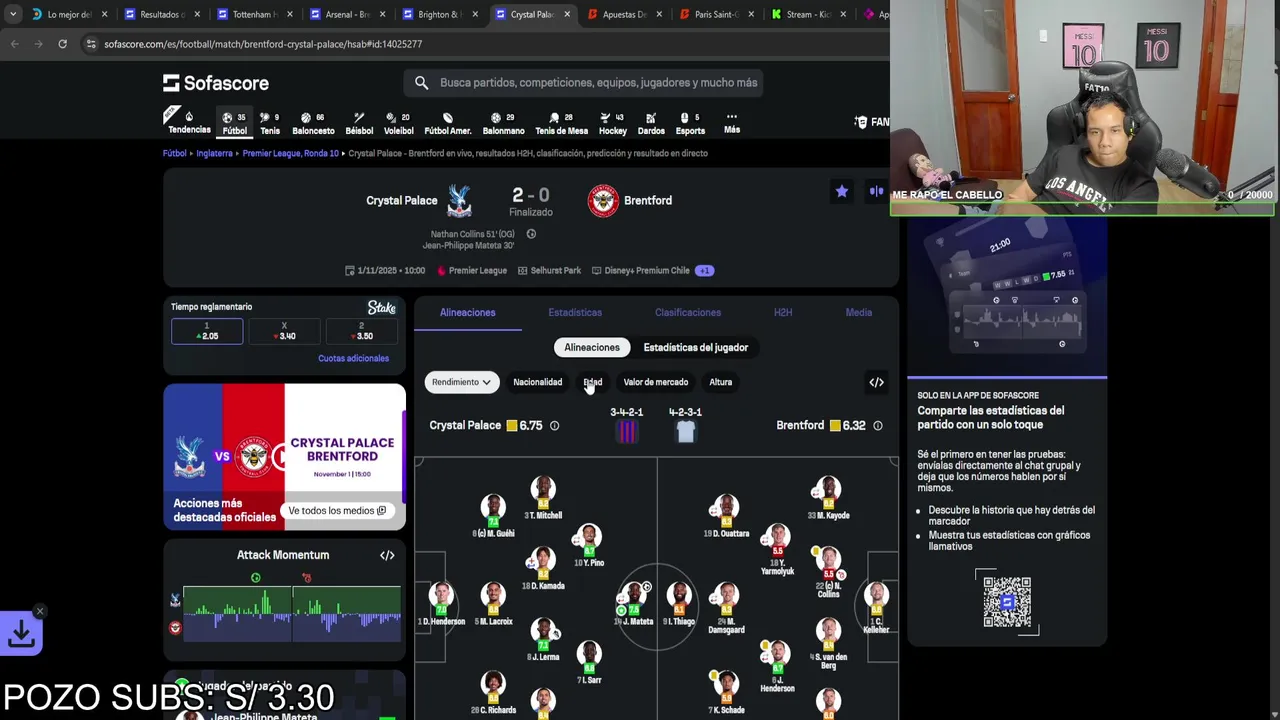Click the Inglaterra breadcrumb link
1280x720 pixels.
pyautogui.click(x=214, y=153)
